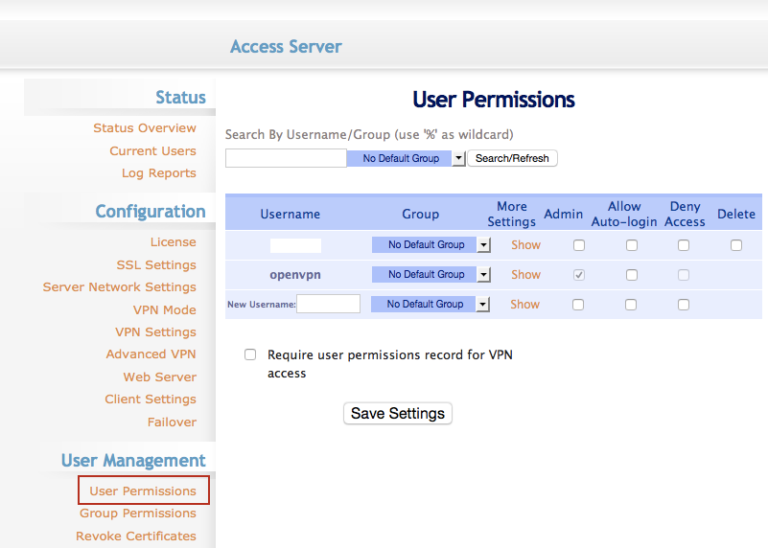Click the Username column header
Image resolution: width=768 pixels, height=548 pixels.
(x=290, y=214)
